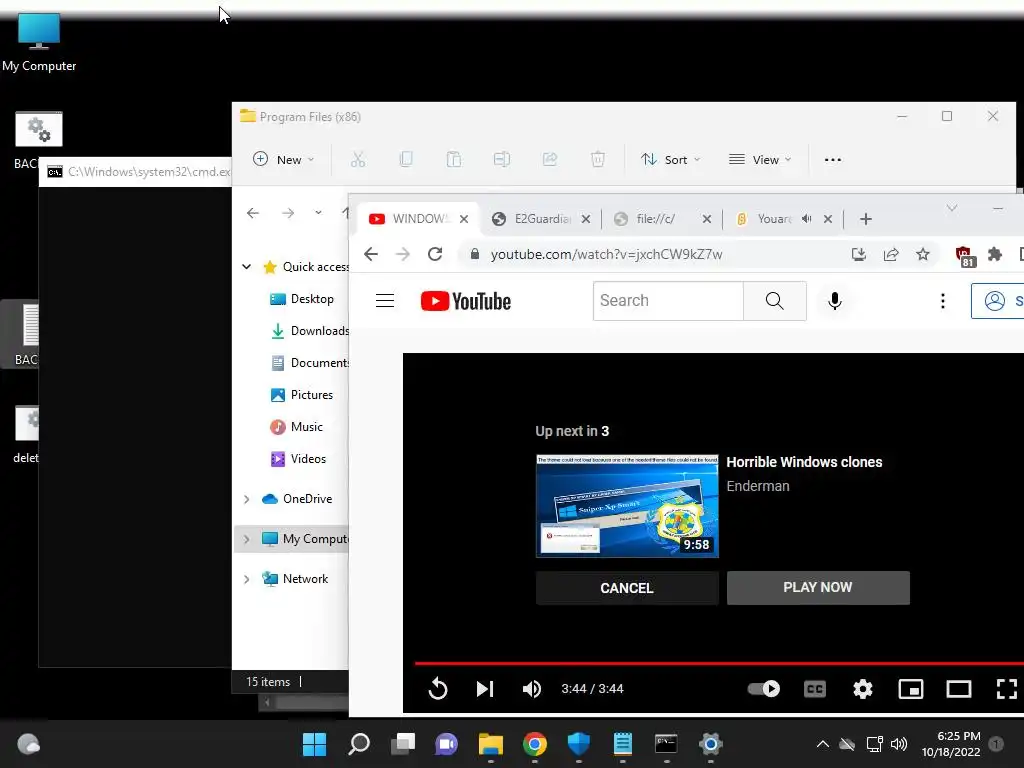Click the Cut scissors icon in Explorer toolbar
The image size is (1024, 768).
point(358,159)
